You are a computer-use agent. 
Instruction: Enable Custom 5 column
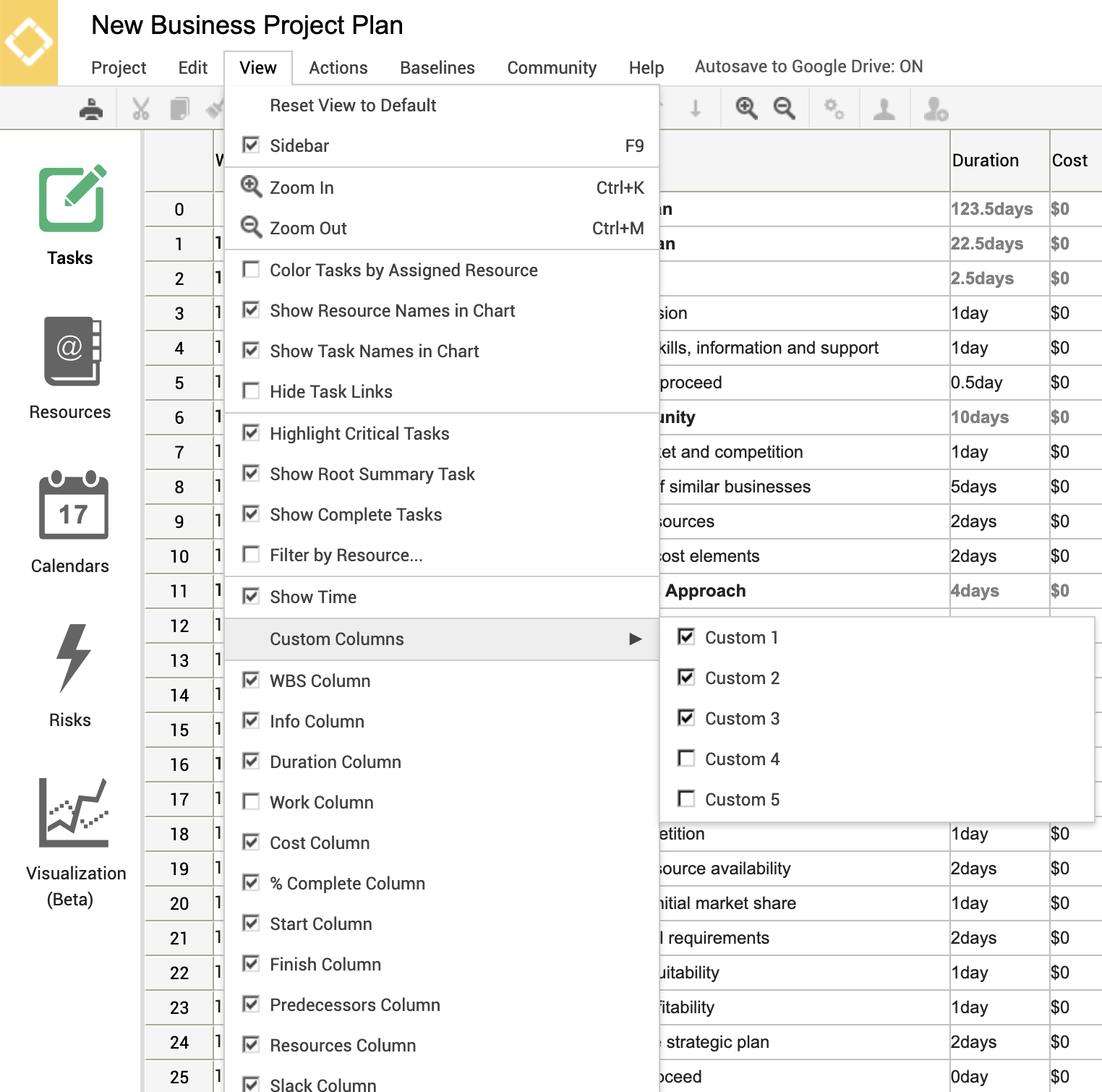(x=686, y=799)
